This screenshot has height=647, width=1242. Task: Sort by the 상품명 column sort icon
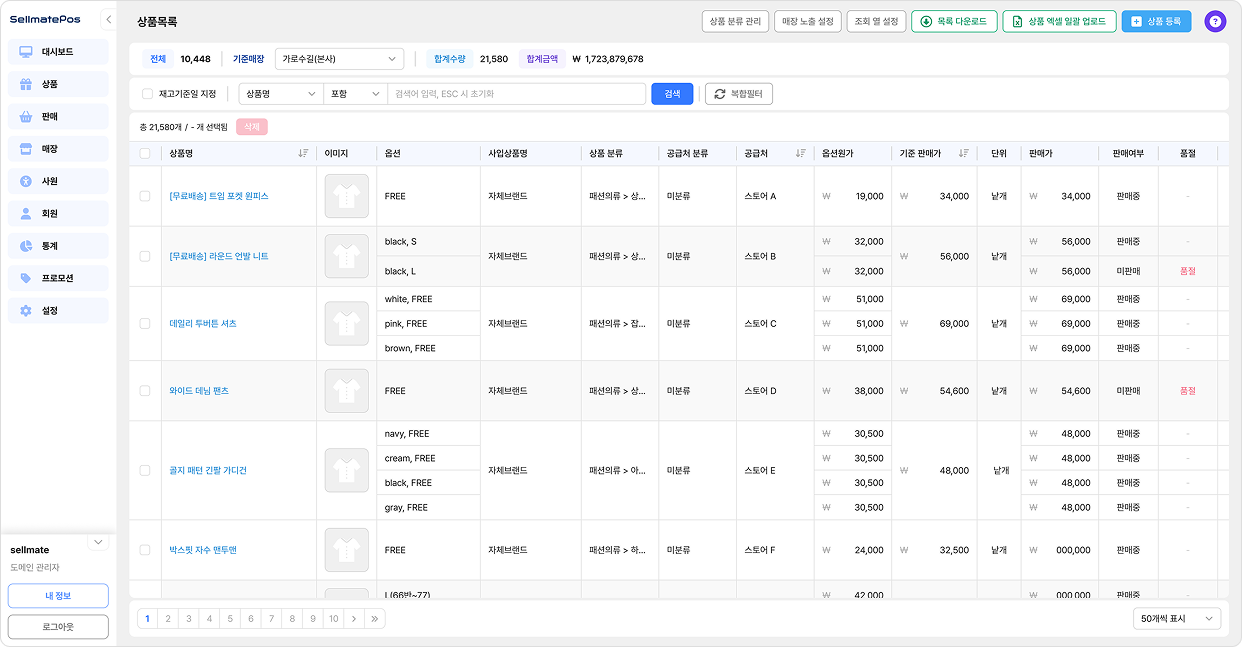[303, 153]
